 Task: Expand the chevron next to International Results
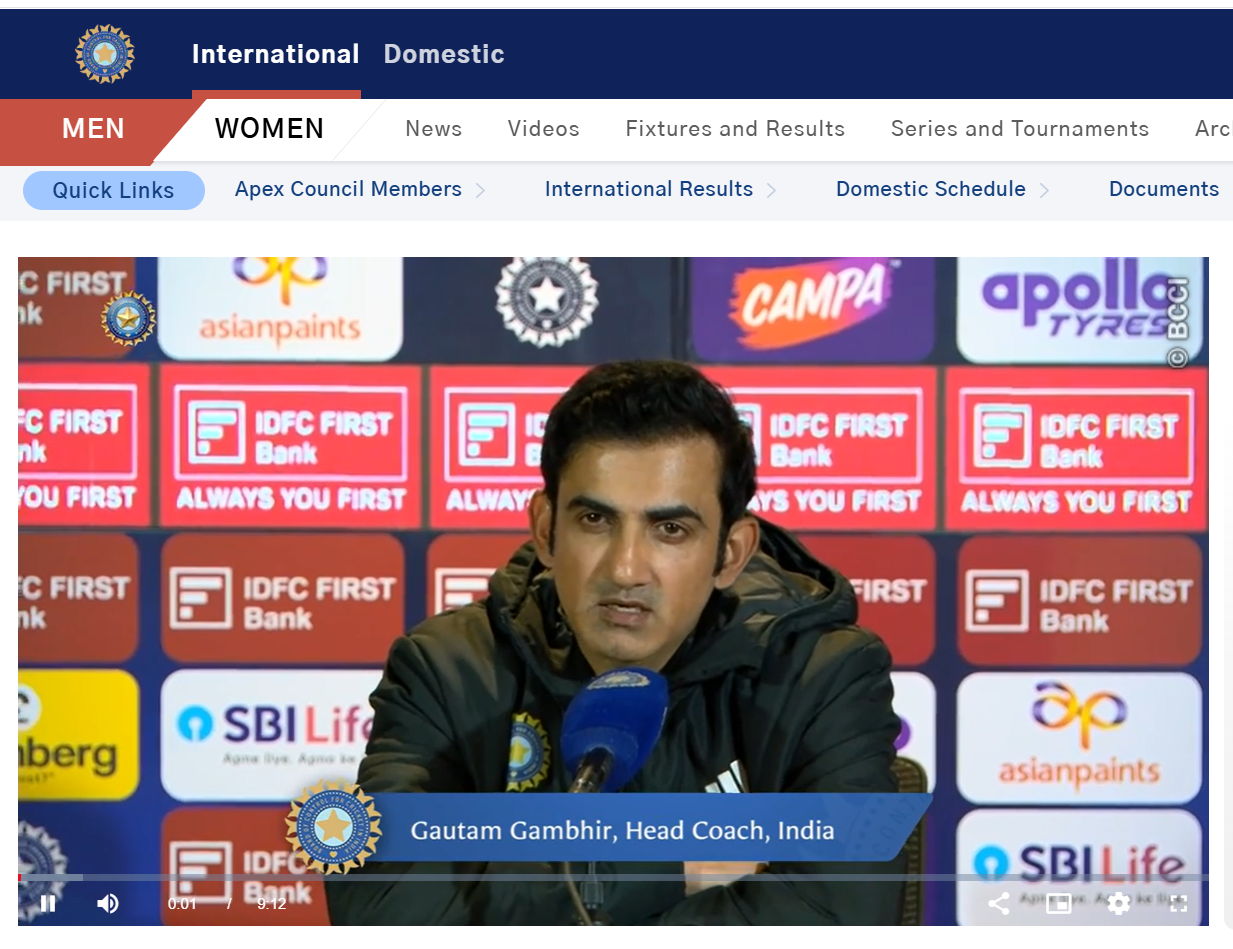771,190
